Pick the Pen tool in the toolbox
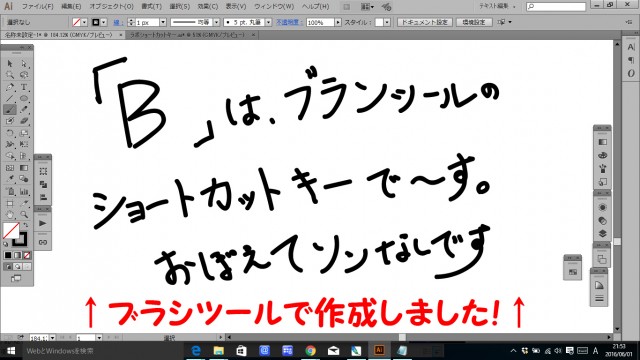 [10, 87]
